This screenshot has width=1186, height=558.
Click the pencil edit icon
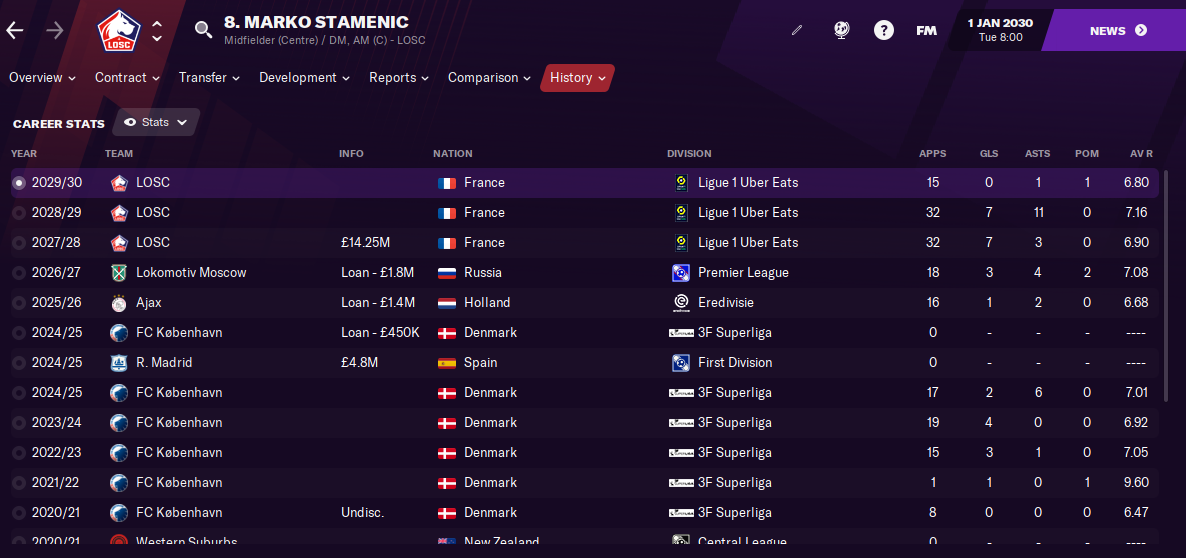click(x=796, y=30)
